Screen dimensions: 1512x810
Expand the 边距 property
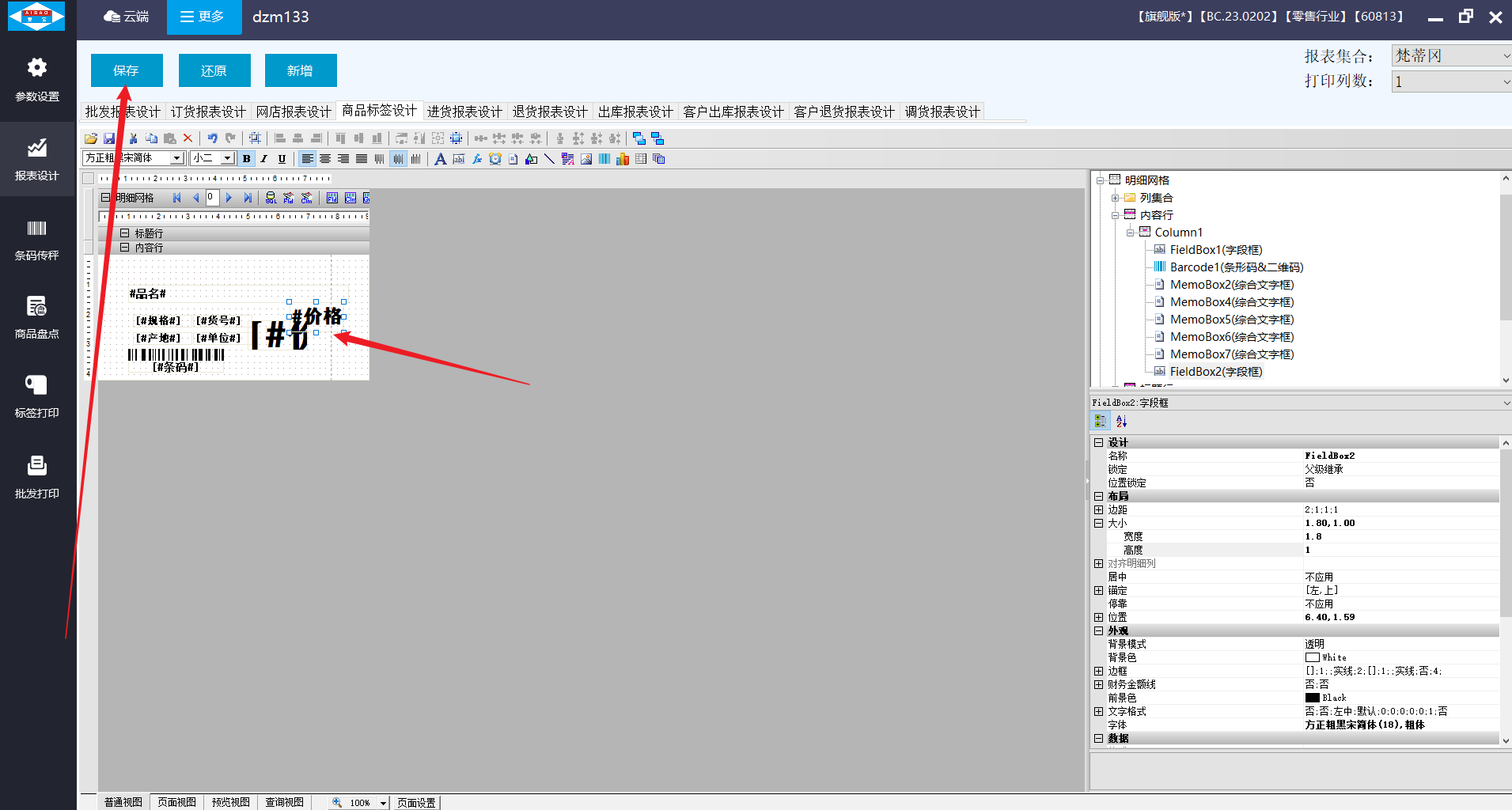tap(1098, 510)
